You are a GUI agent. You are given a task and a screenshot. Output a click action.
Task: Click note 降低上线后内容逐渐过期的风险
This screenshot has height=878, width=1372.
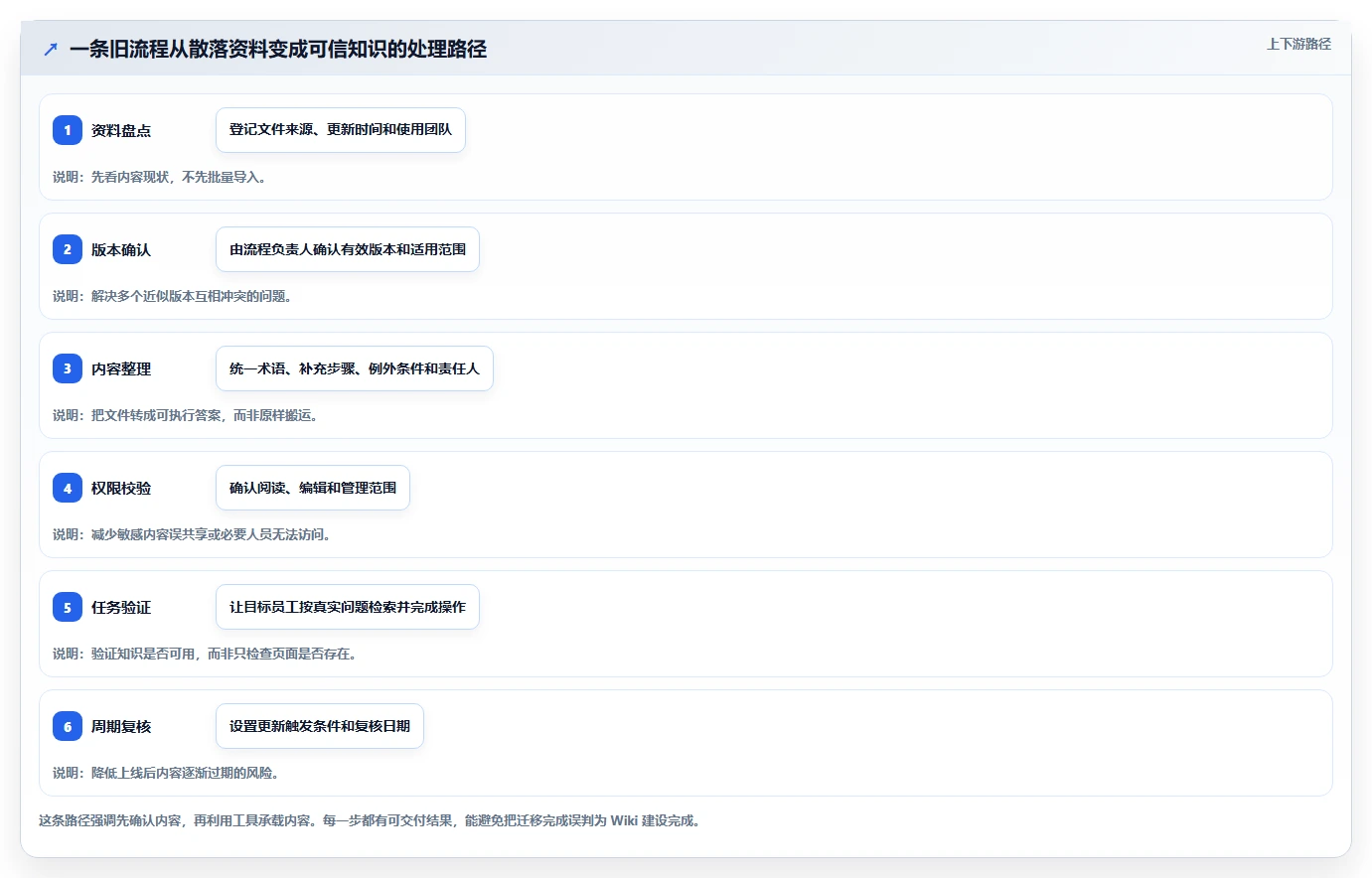[166, 773]
